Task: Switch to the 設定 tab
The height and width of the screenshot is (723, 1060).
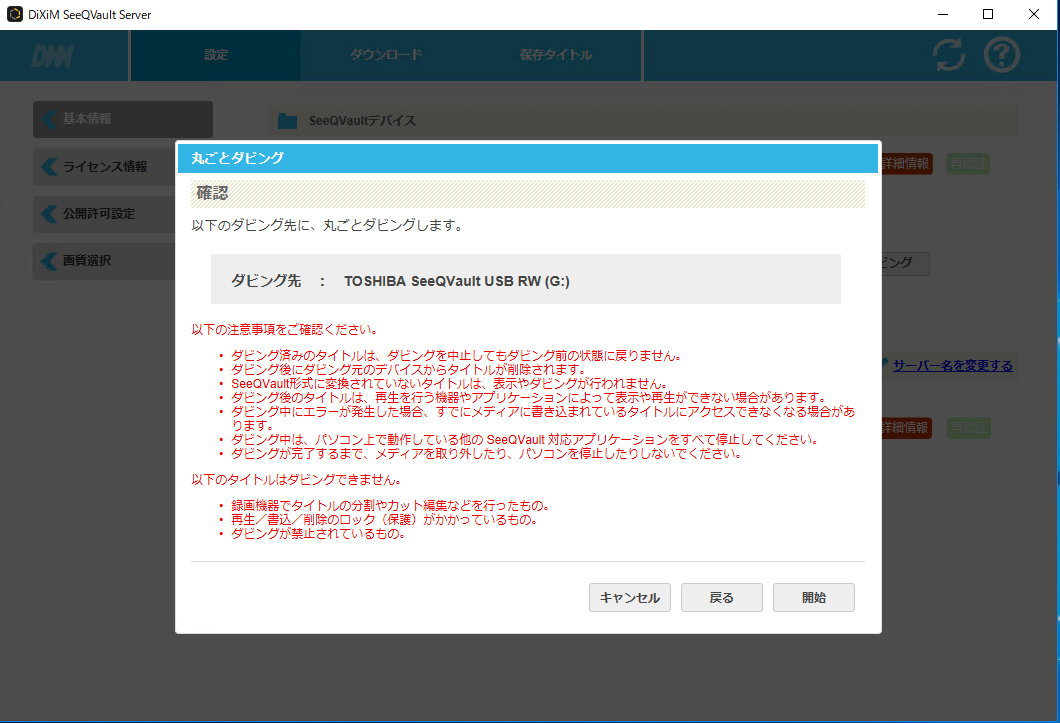Action: point(216,55)
